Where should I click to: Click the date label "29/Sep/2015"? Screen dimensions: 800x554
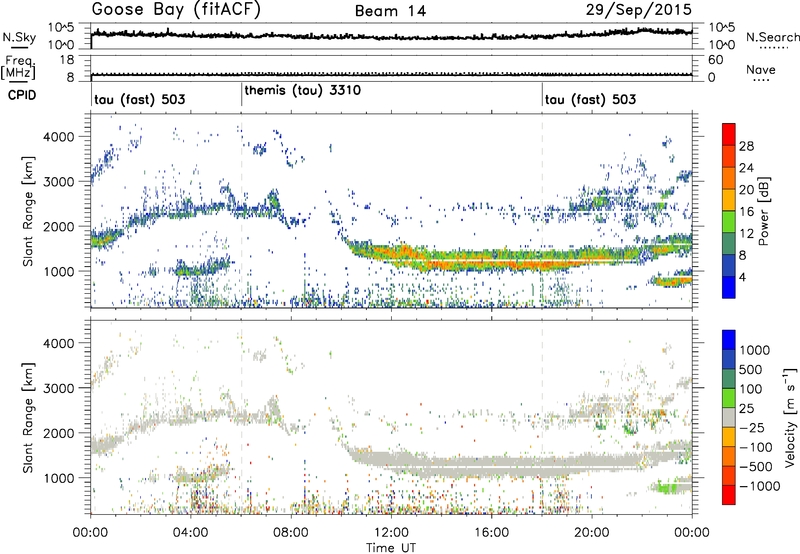pyautogui.click(x=639, y=9)
